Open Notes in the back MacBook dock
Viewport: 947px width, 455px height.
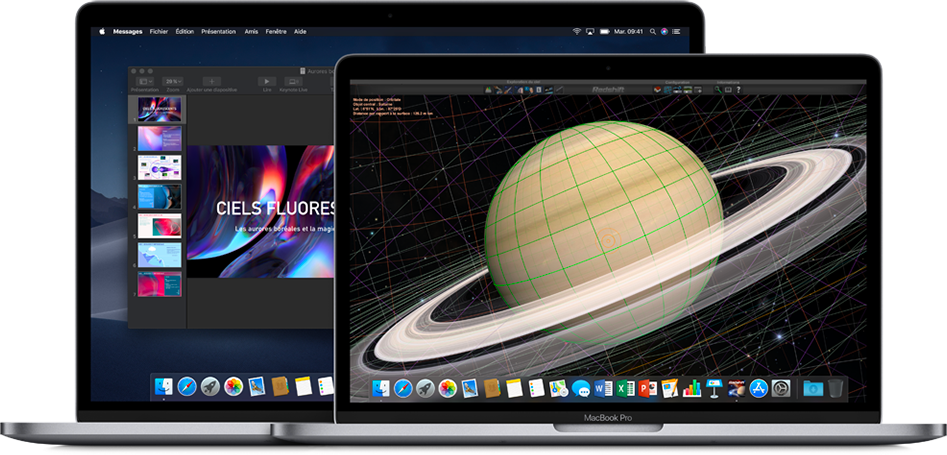[303, 387]
